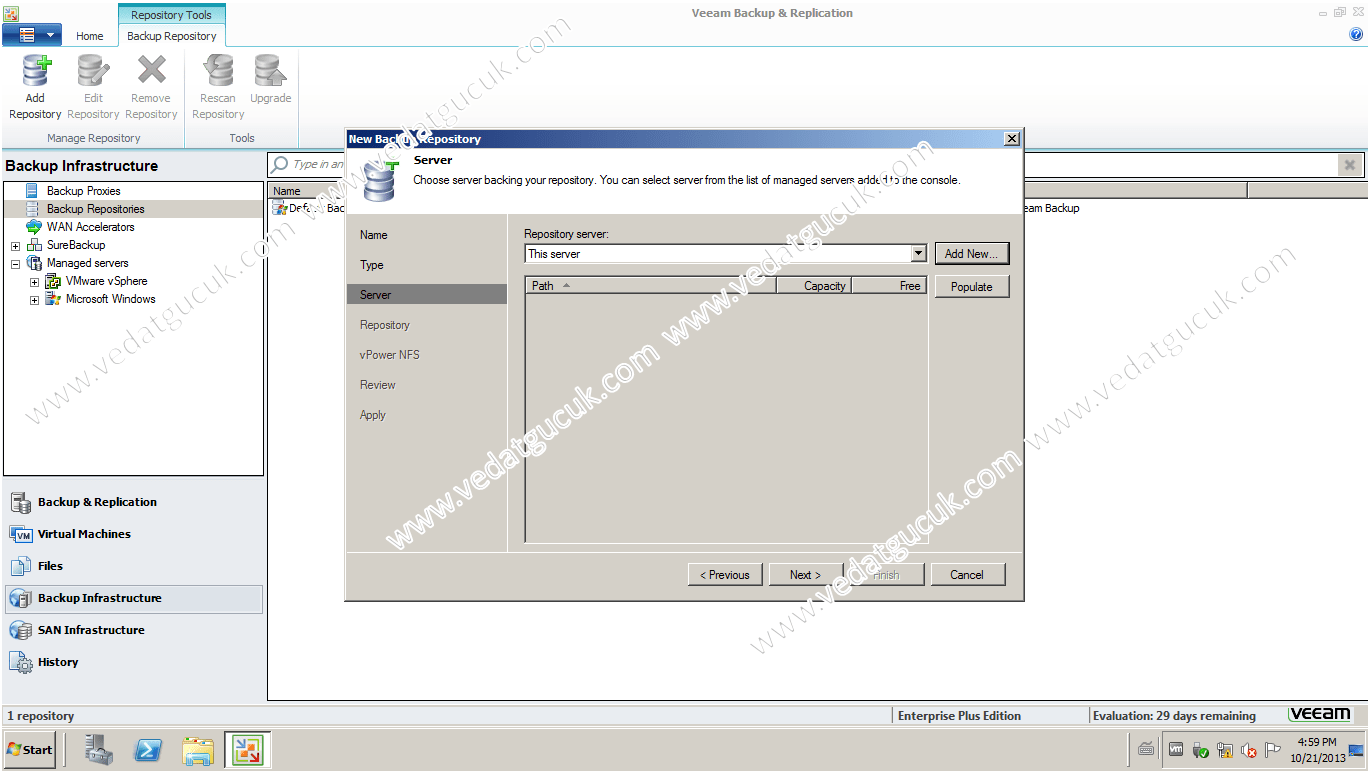Sort by the Capacity column header
Screen dimensions: 1369x771
(814, 286)
